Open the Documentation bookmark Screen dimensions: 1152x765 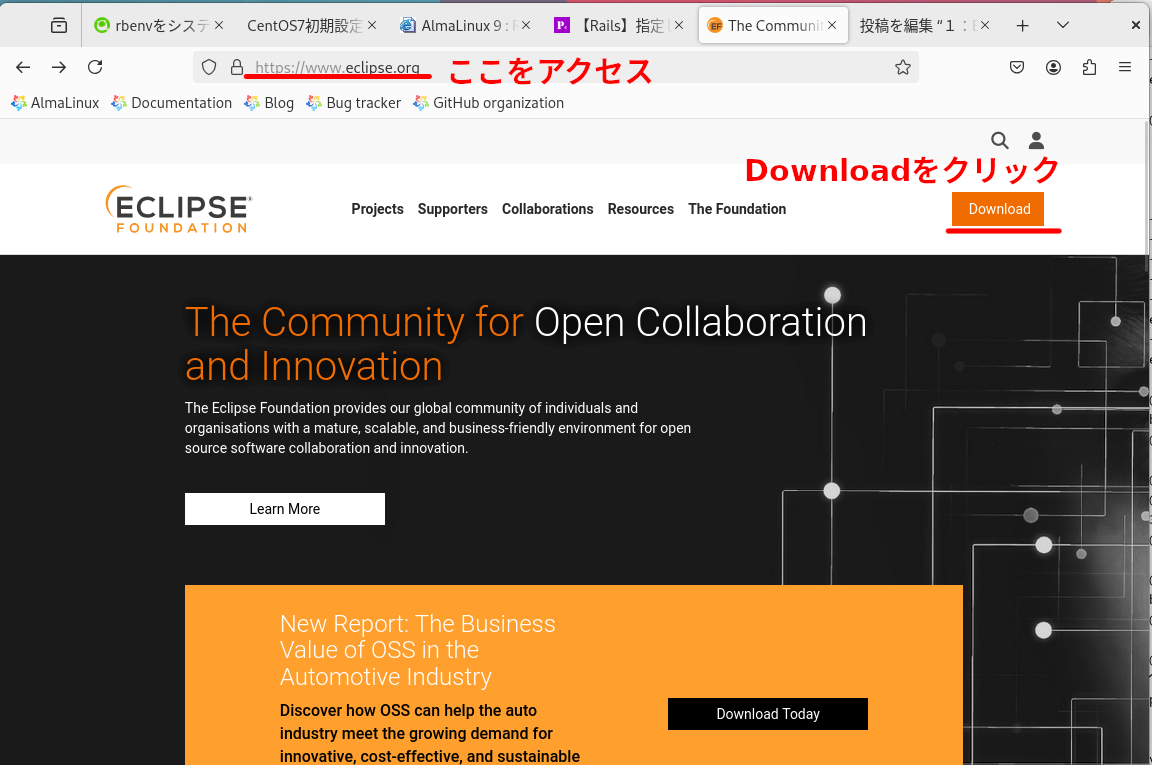(x=171, y=103)
